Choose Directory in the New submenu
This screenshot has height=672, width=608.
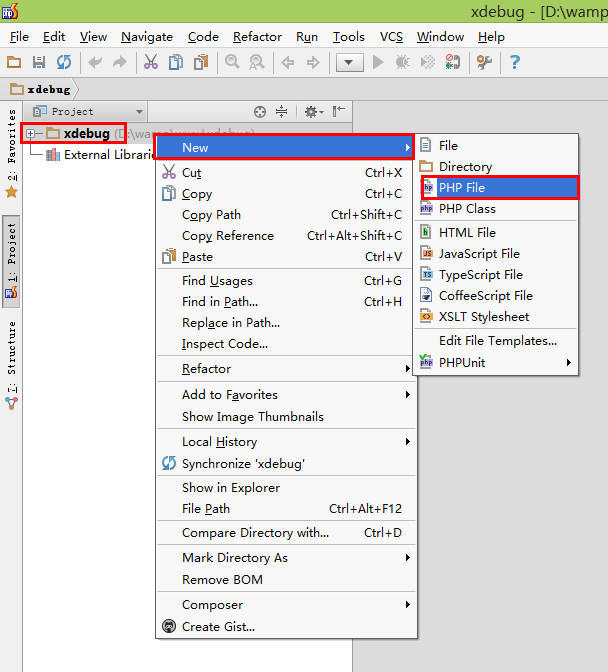click(496, 167)
